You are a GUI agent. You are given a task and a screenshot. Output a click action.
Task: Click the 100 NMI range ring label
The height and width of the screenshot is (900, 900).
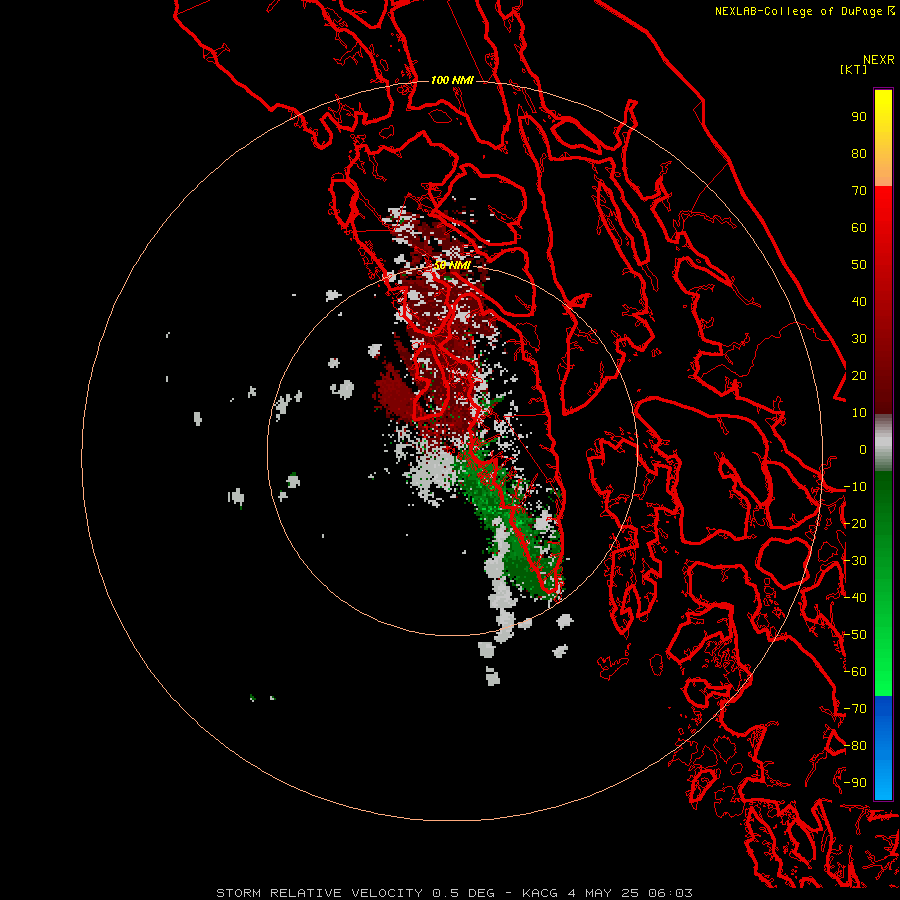[452, 80]
